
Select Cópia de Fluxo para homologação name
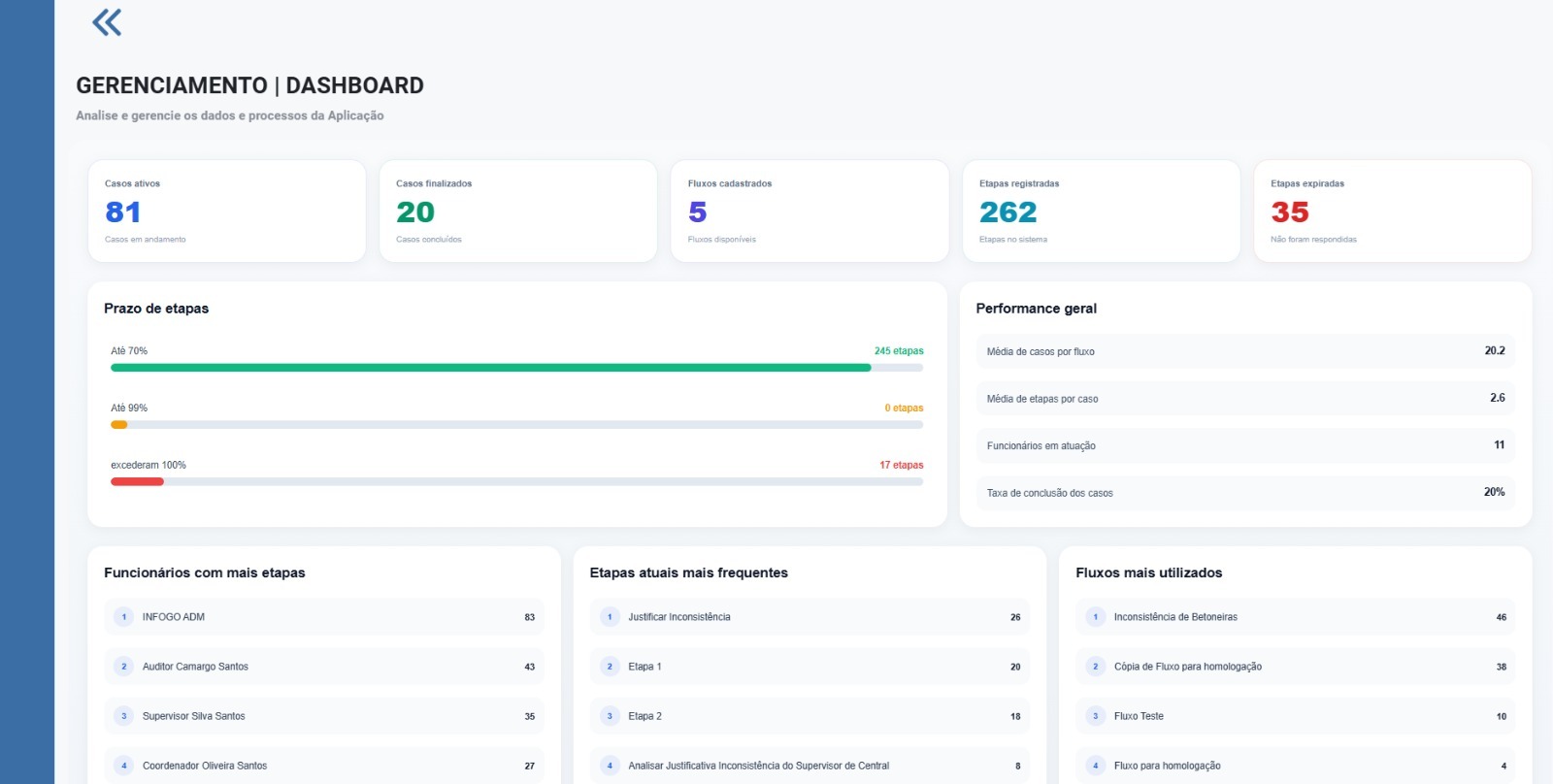1188,667
